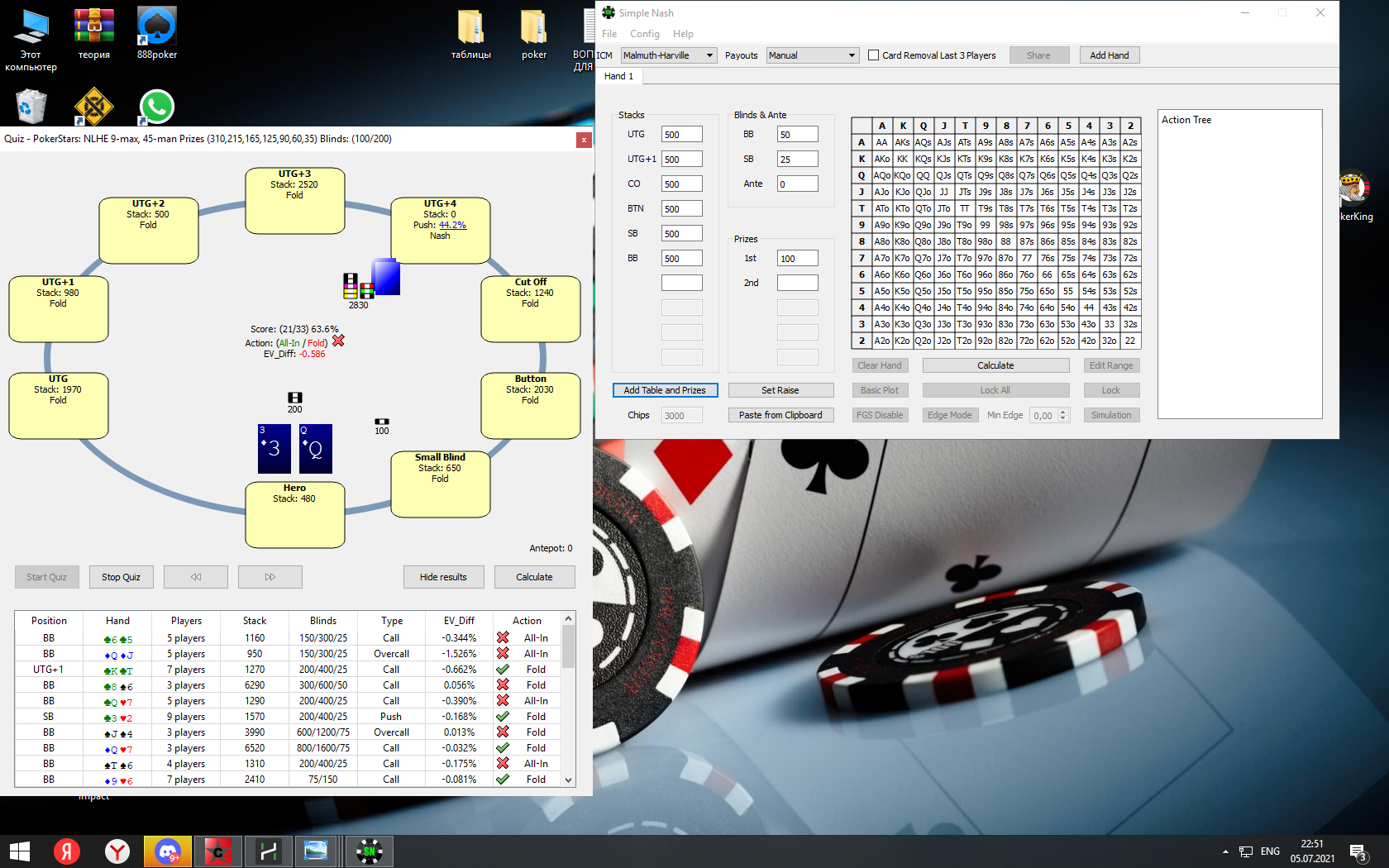Click the Set Raise button

click(x=780, y=390)
